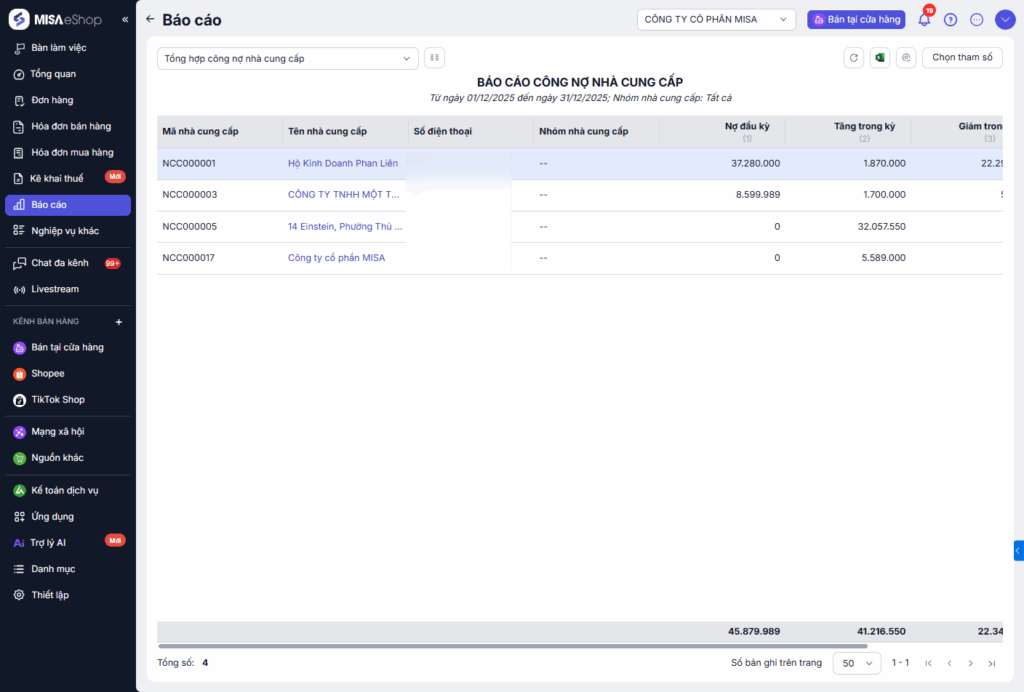
Task: Change records per page dropdown showing 50
Action: (856, 663)
